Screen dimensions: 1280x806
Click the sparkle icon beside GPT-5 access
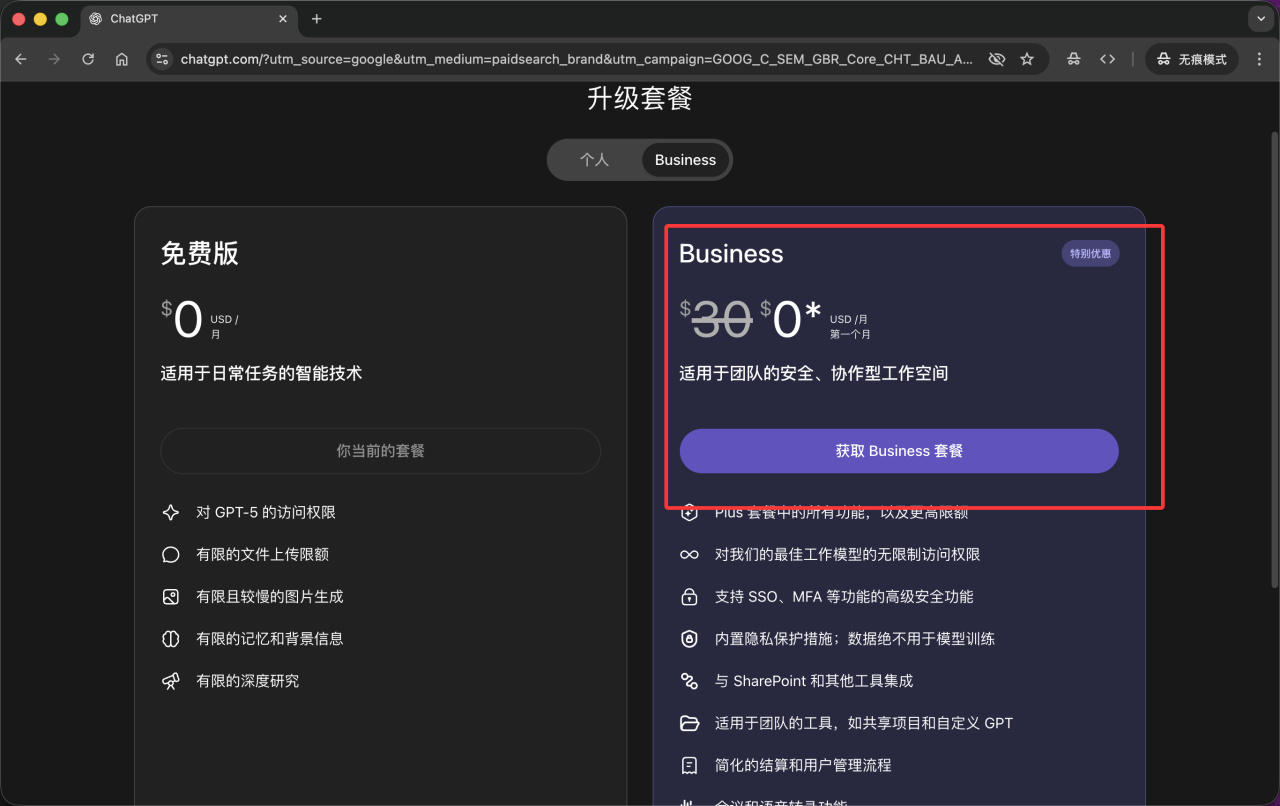click(x=171, y=513)
